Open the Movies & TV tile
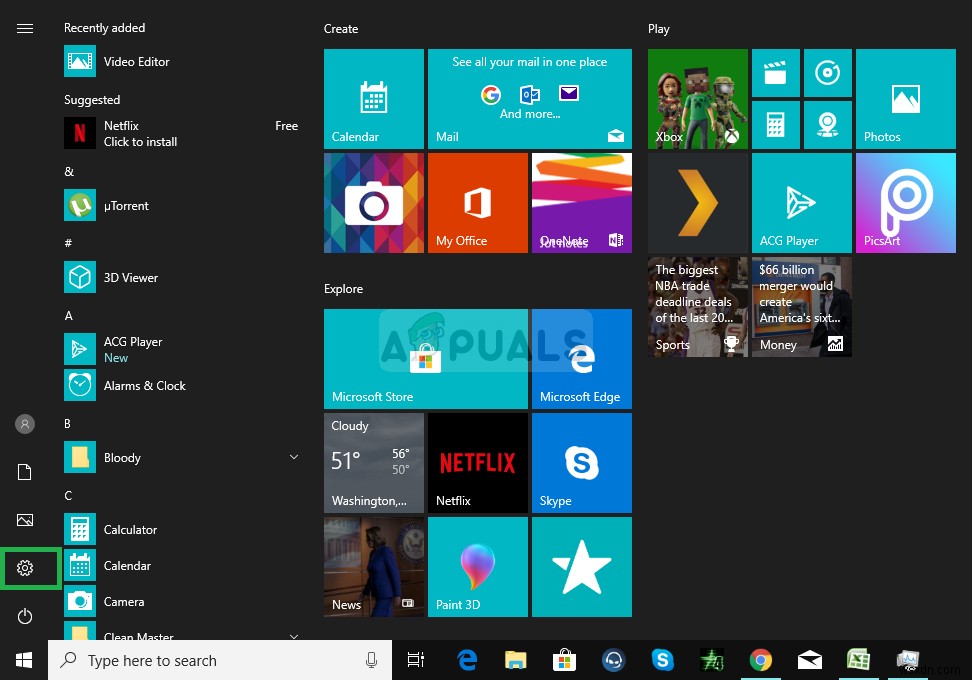 [x=776, y=72]
